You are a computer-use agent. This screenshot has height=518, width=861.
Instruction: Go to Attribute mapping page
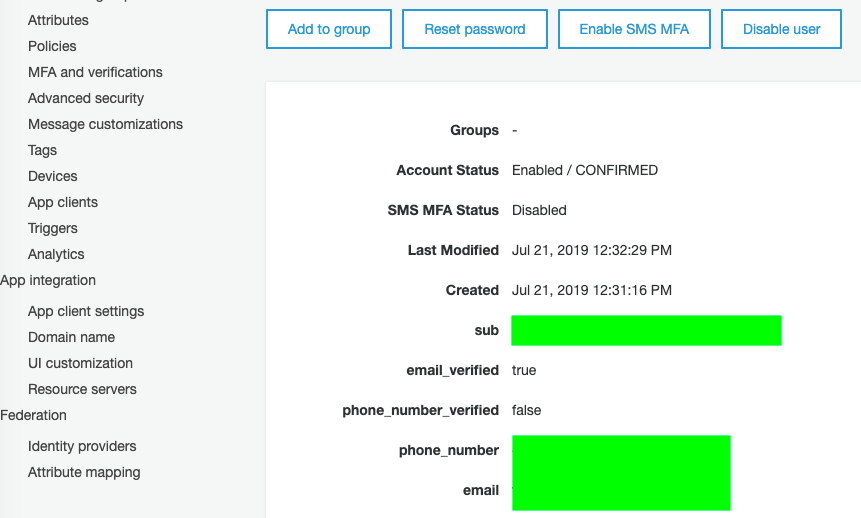[x=84, y=472]
